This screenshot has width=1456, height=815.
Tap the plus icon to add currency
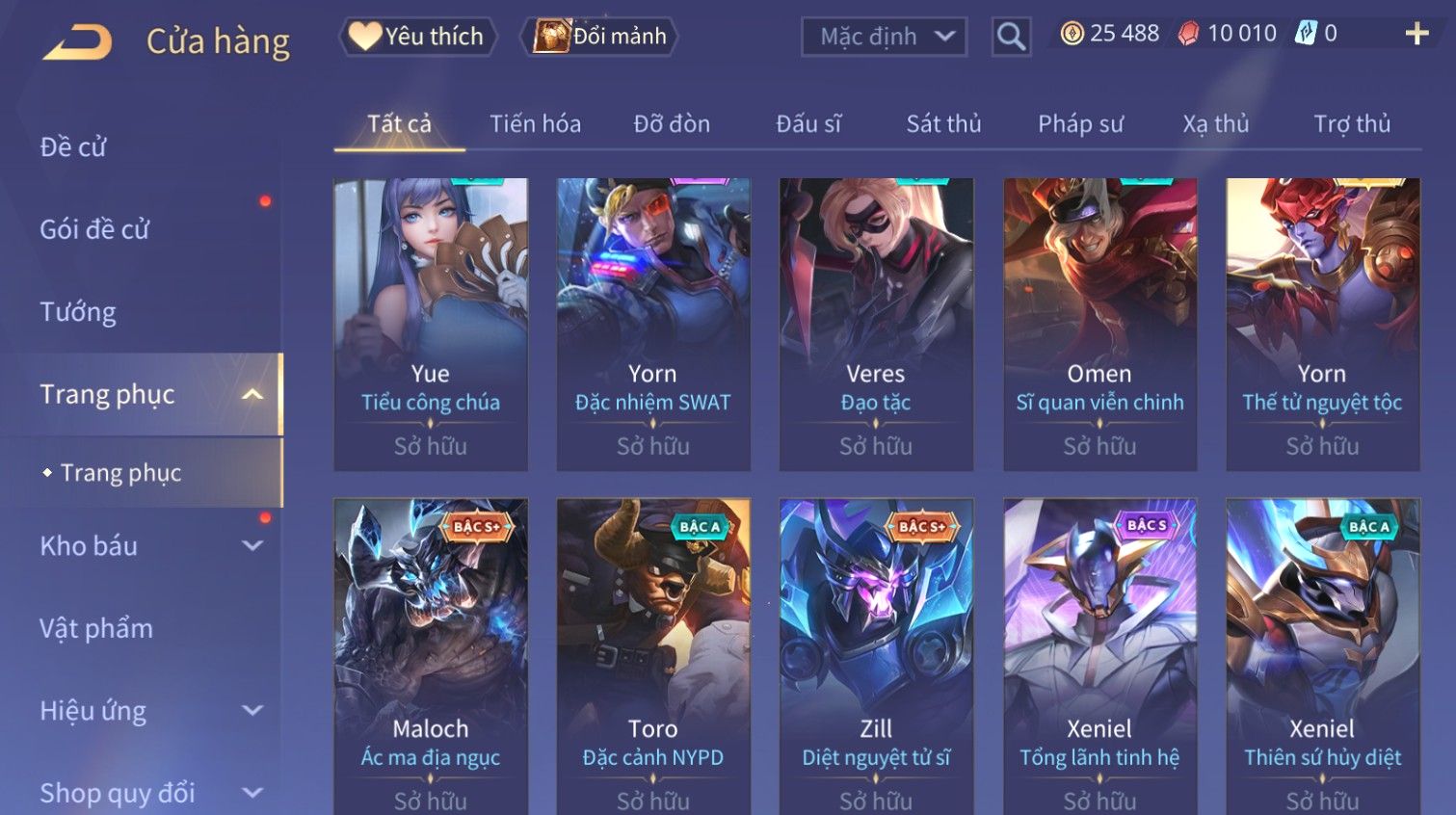tap(1416, 34)
